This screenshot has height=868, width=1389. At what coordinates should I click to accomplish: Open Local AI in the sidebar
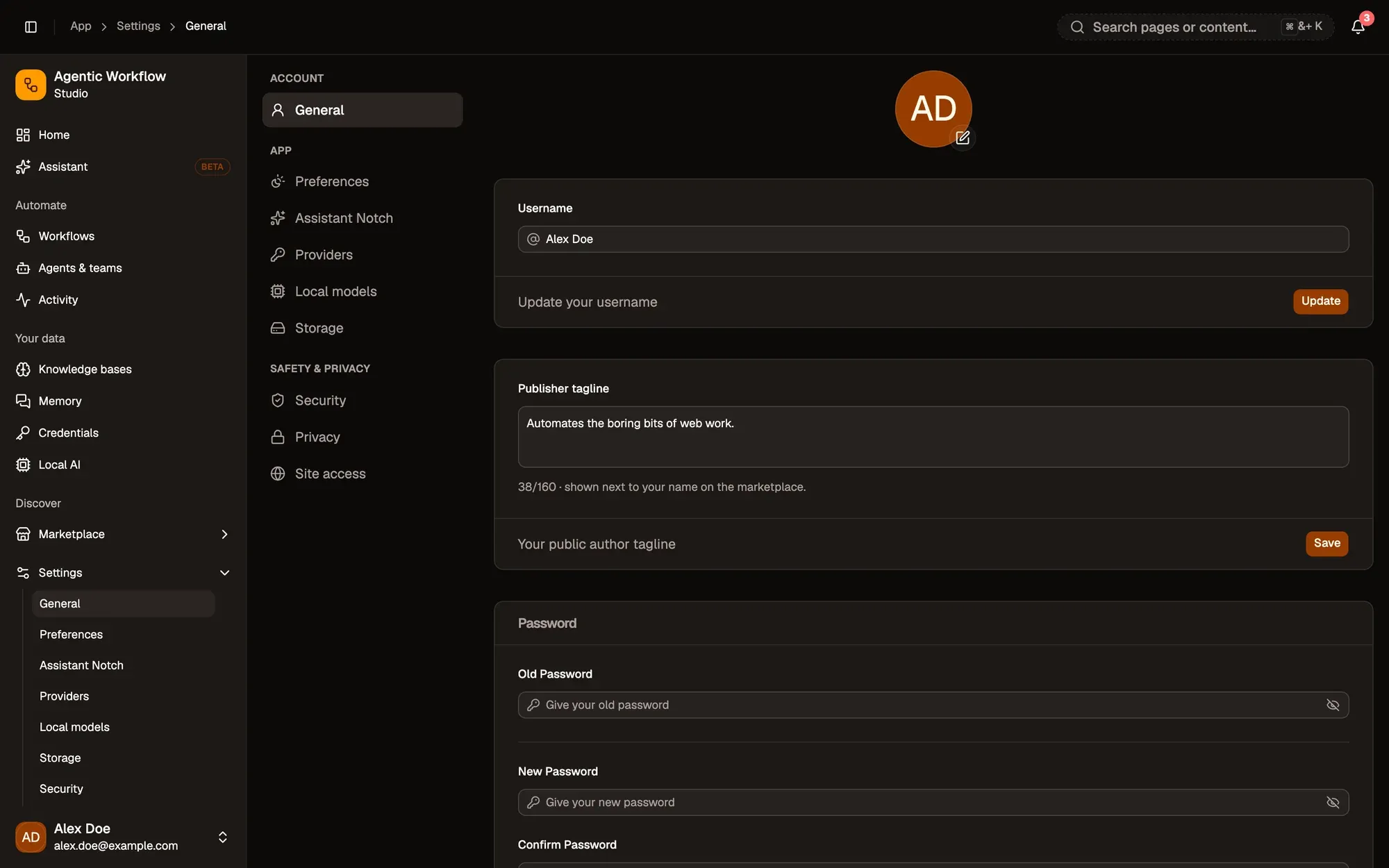tap(123, 465)
